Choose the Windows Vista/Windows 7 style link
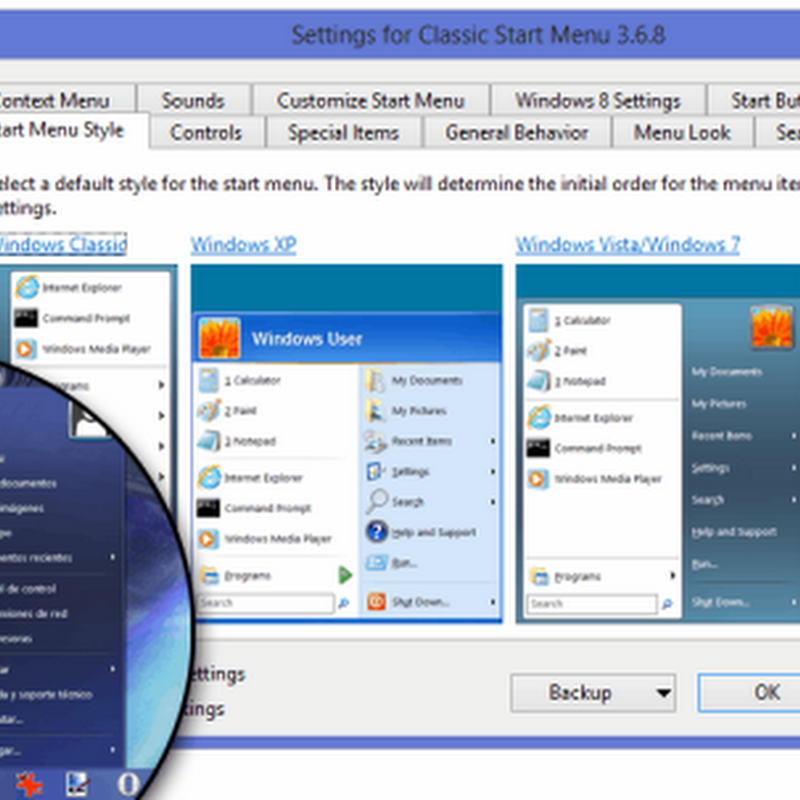The height and width of the screenshot is (800, 800). coord(628,245)
